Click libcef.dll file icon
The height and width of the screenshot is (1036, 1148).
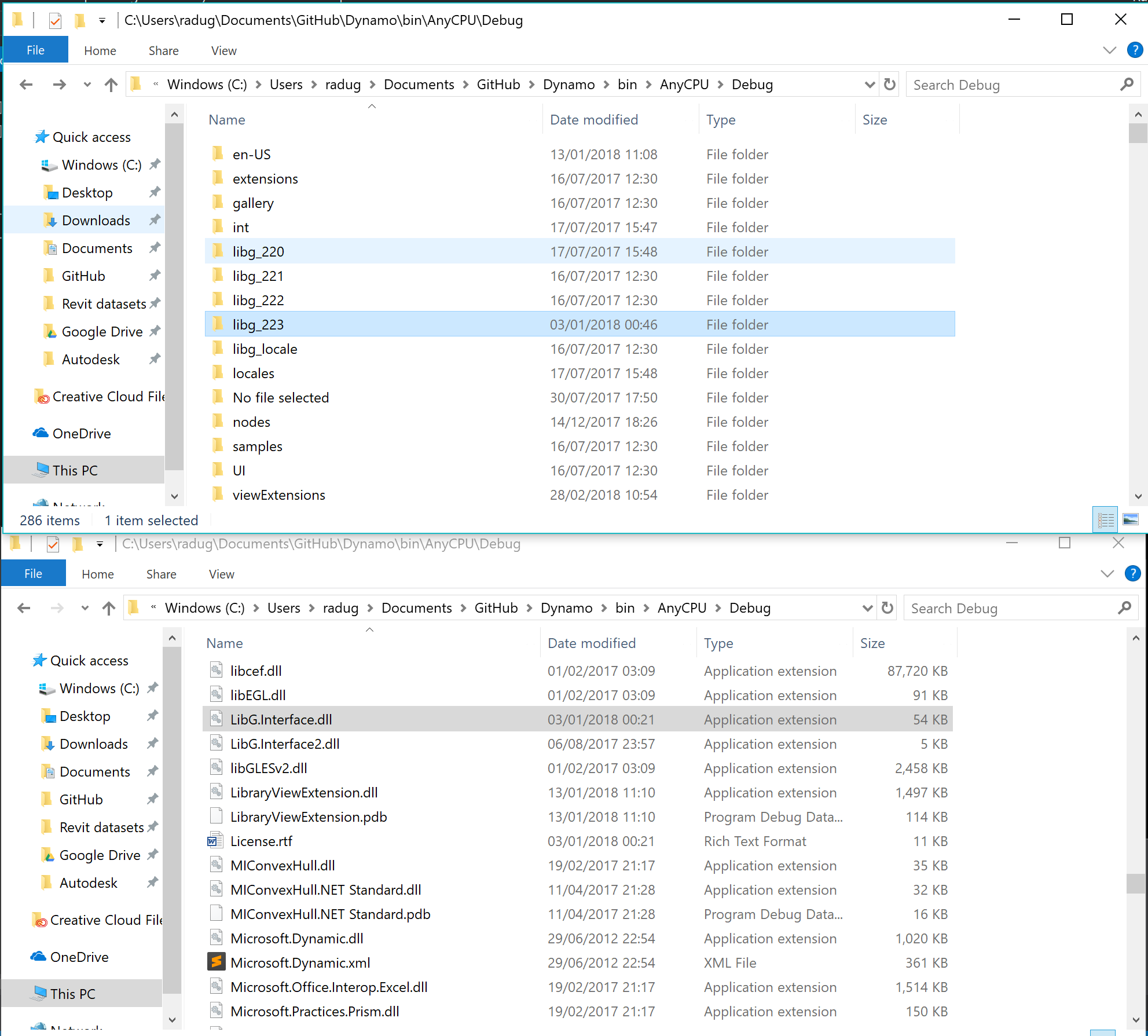point(216,671)
